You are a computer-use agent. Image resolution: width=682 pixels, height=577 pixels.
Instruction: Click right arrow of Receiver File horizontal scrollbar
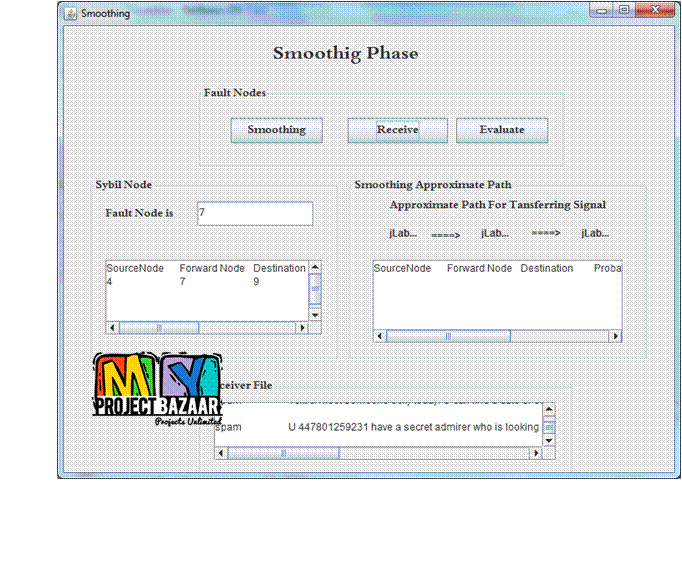(535, 453)
